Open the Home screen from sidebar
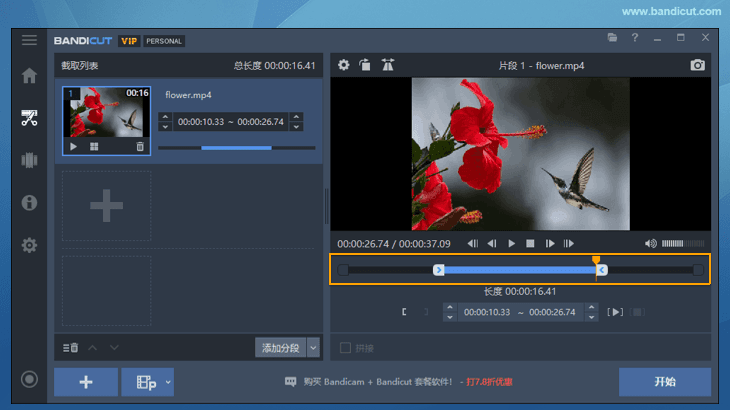The width and height of the screenshot is (730, 410). (29, 76)
